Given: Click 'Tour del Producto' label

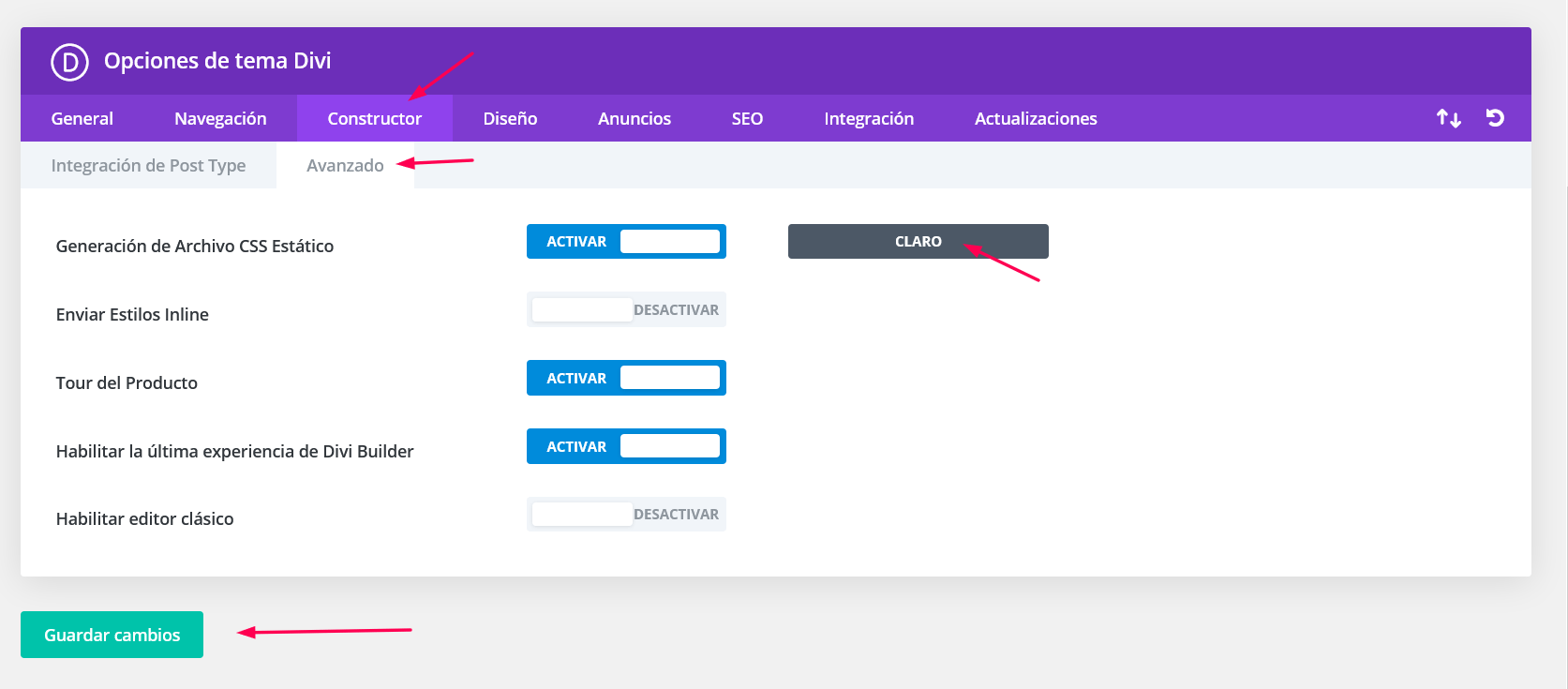Looking at the screenshot, I should click(127, 382).
